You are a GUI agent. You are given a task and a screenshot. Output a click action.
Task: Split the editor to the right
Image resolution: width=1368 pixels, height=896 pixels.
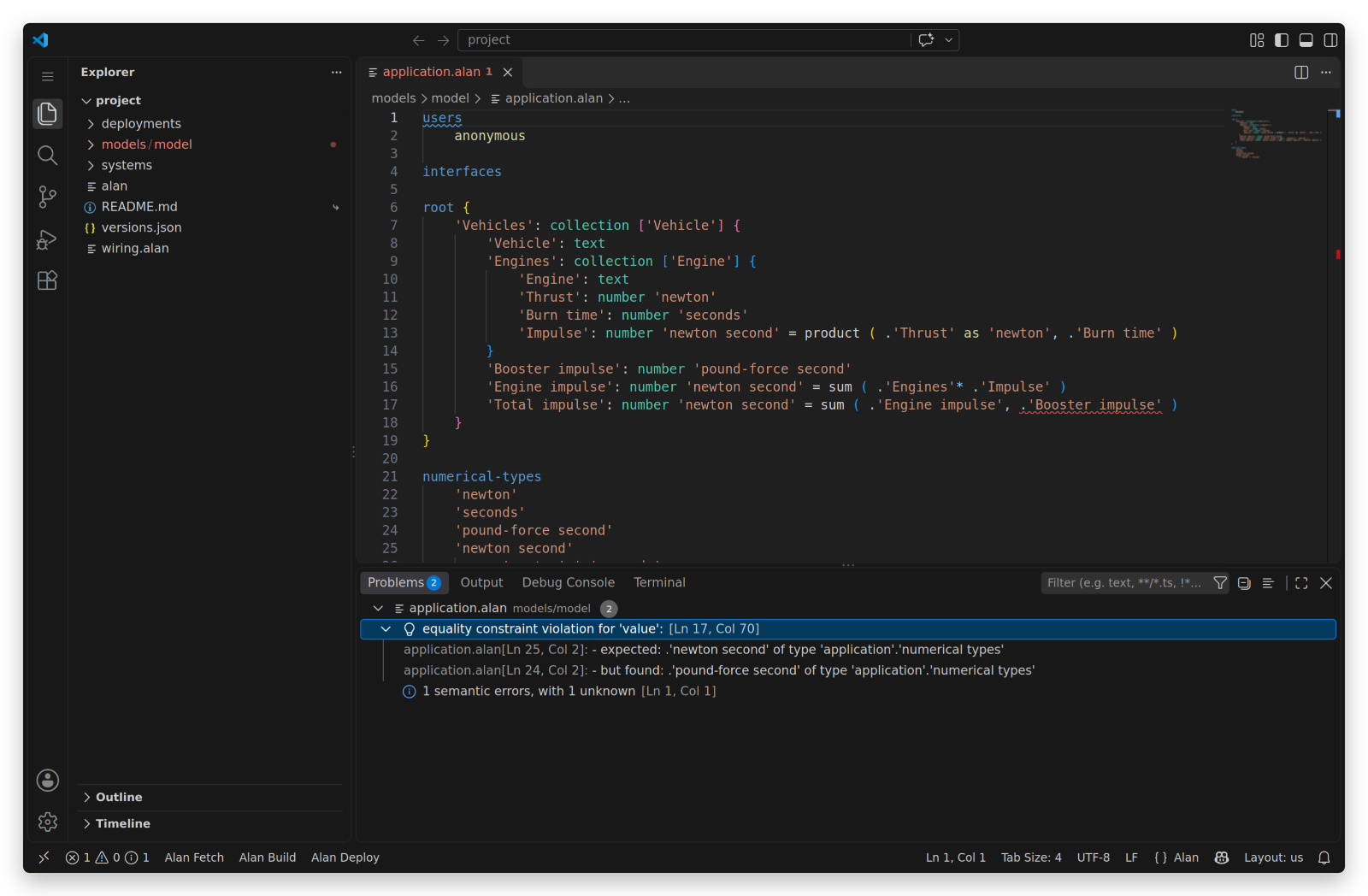point(1301,73)
